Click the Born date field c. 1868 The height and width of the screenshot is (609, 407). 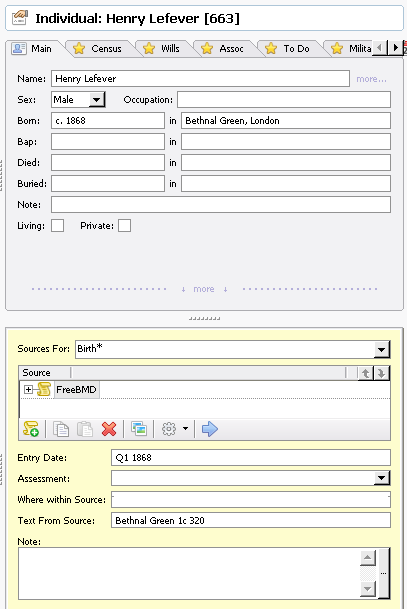click(x=108, y=121)
